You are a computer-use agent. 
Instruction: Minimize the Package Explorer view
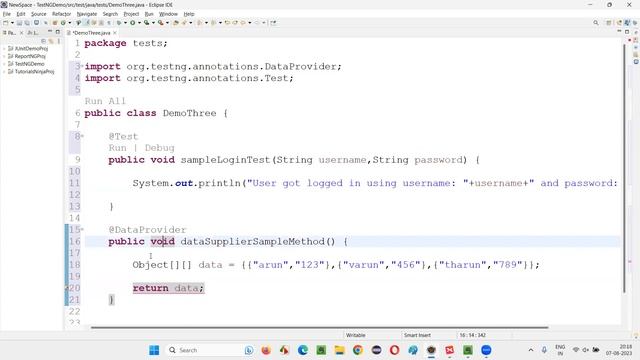[50, 31]
